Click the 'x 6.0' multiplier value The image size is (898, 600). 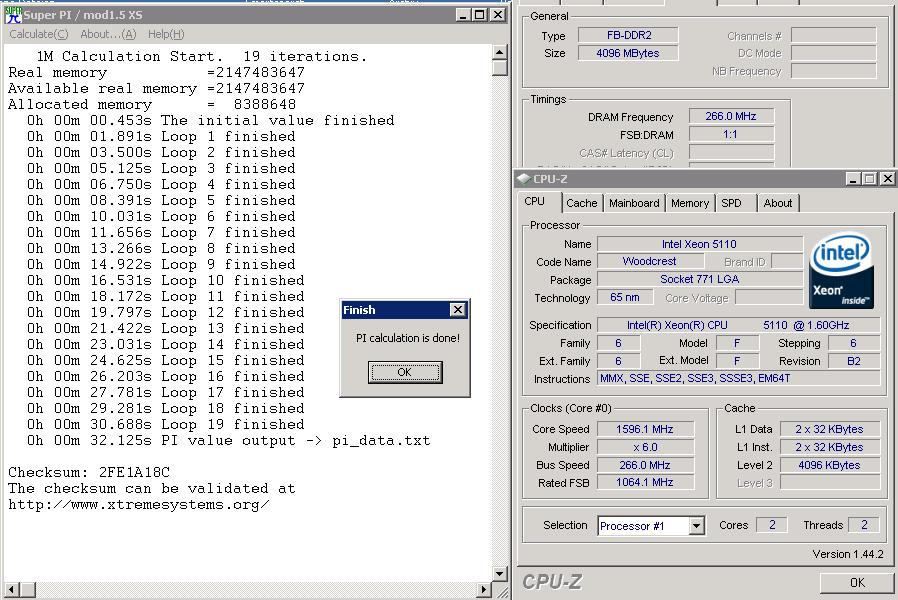(645, 447)
